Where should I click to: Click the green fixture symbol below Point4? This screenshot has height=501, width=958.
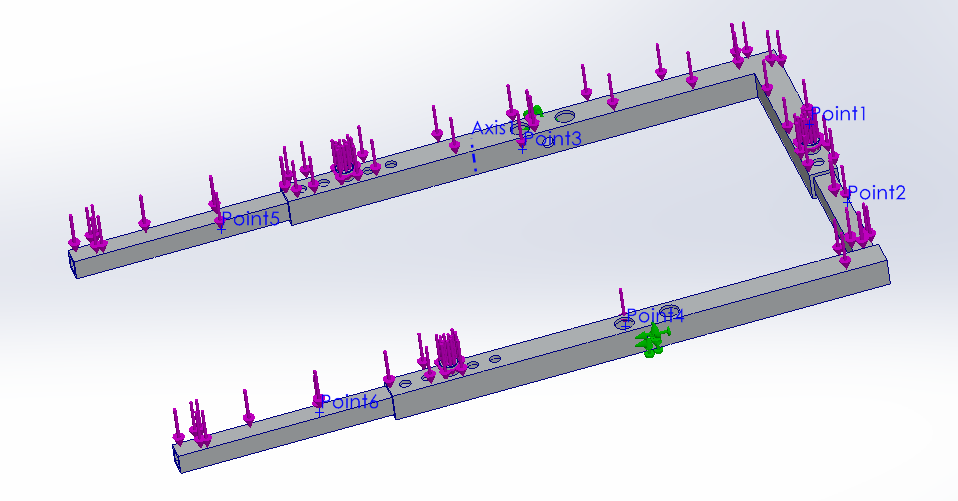652,341
